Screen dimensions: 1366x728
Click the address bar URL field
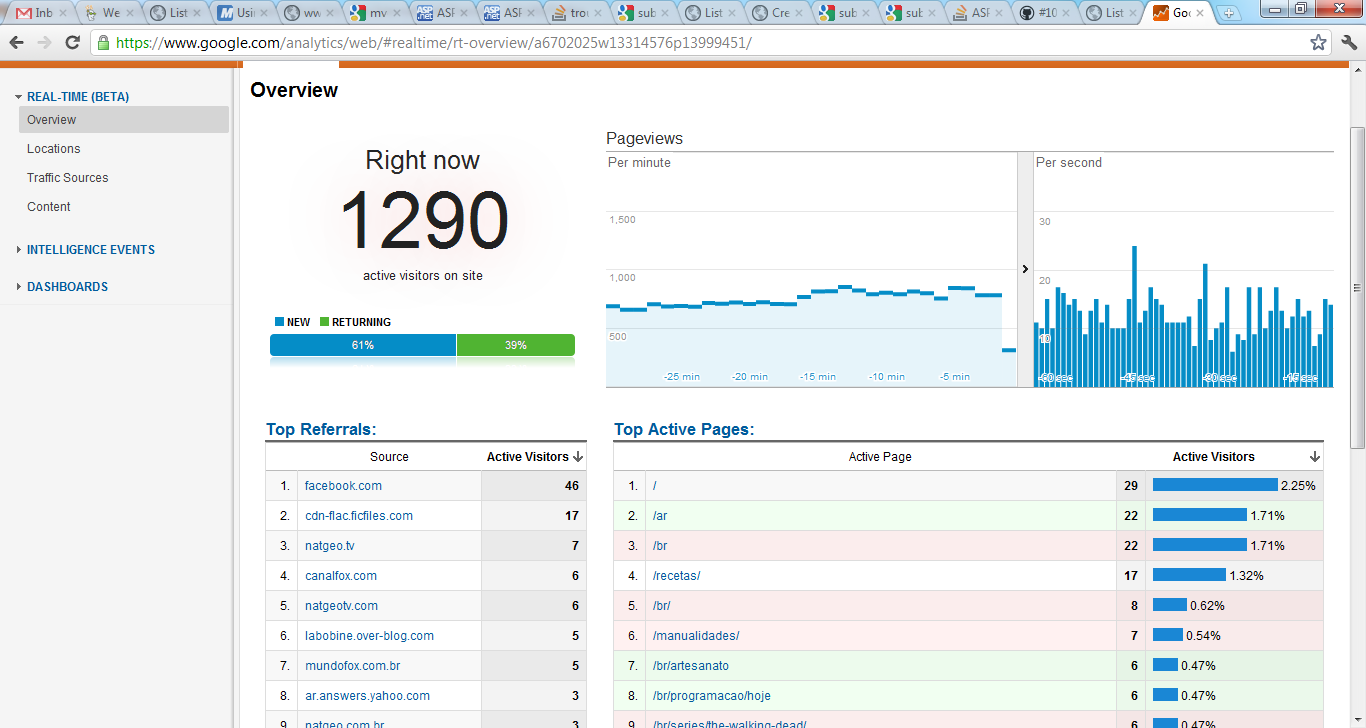pos(710,43)
